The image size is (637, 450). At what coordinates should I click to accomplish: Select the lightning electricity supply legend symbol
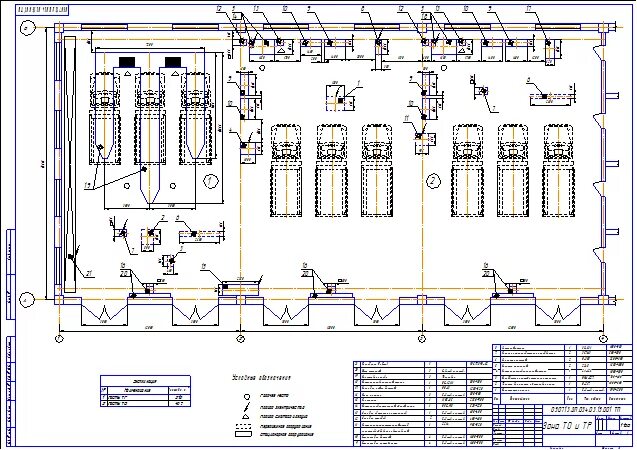pos(246,406)
